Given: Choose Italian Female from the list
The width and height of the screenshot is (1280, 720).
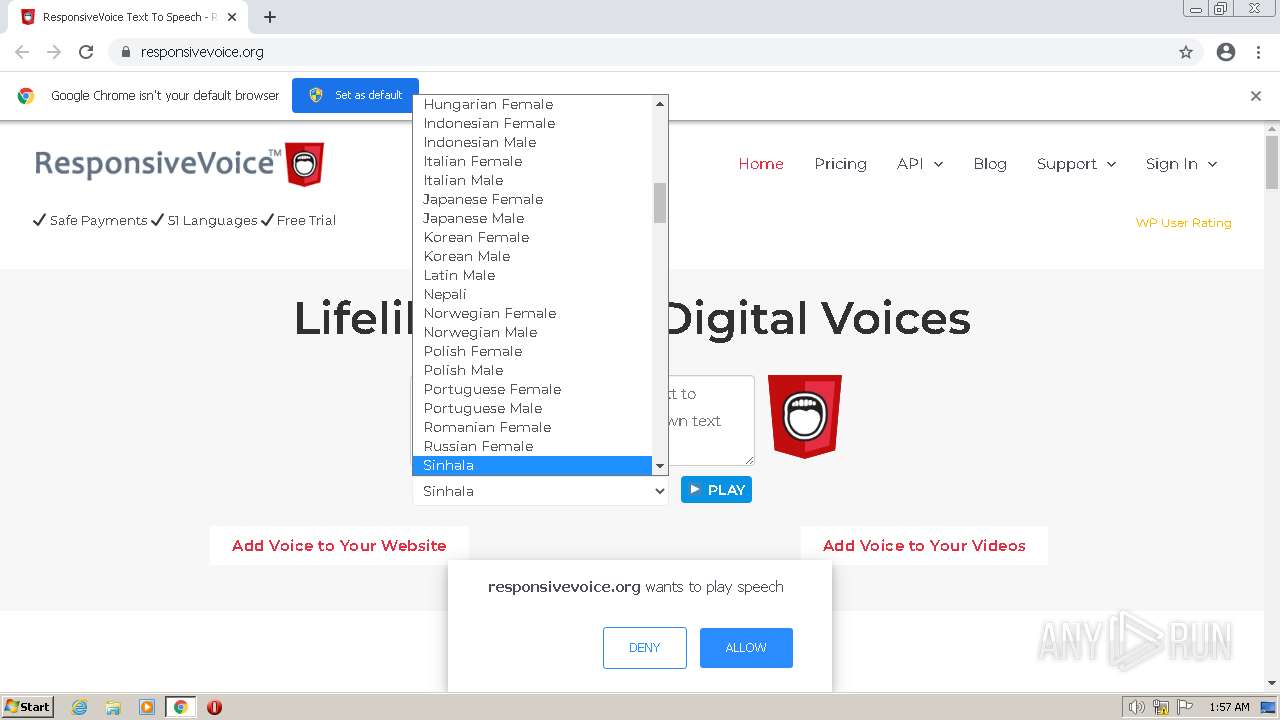Looking at the screenshot, I should (533, 161).
